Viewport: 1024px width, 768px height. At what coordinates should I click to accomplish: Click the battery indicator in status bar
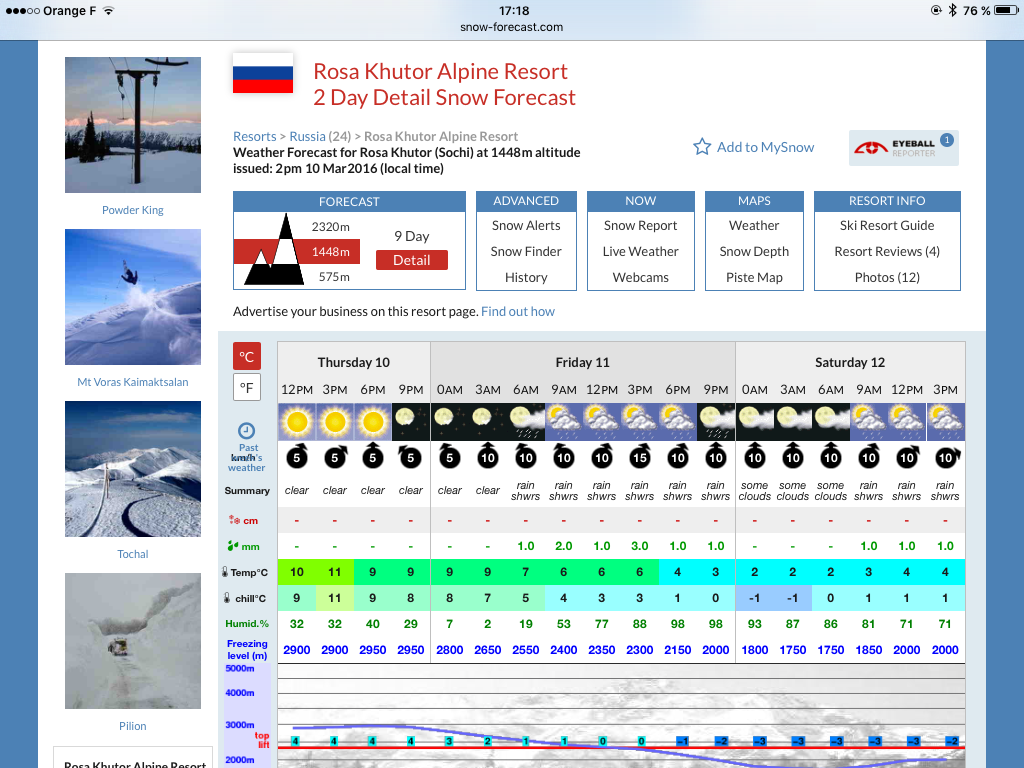(x=1006, y=10)
